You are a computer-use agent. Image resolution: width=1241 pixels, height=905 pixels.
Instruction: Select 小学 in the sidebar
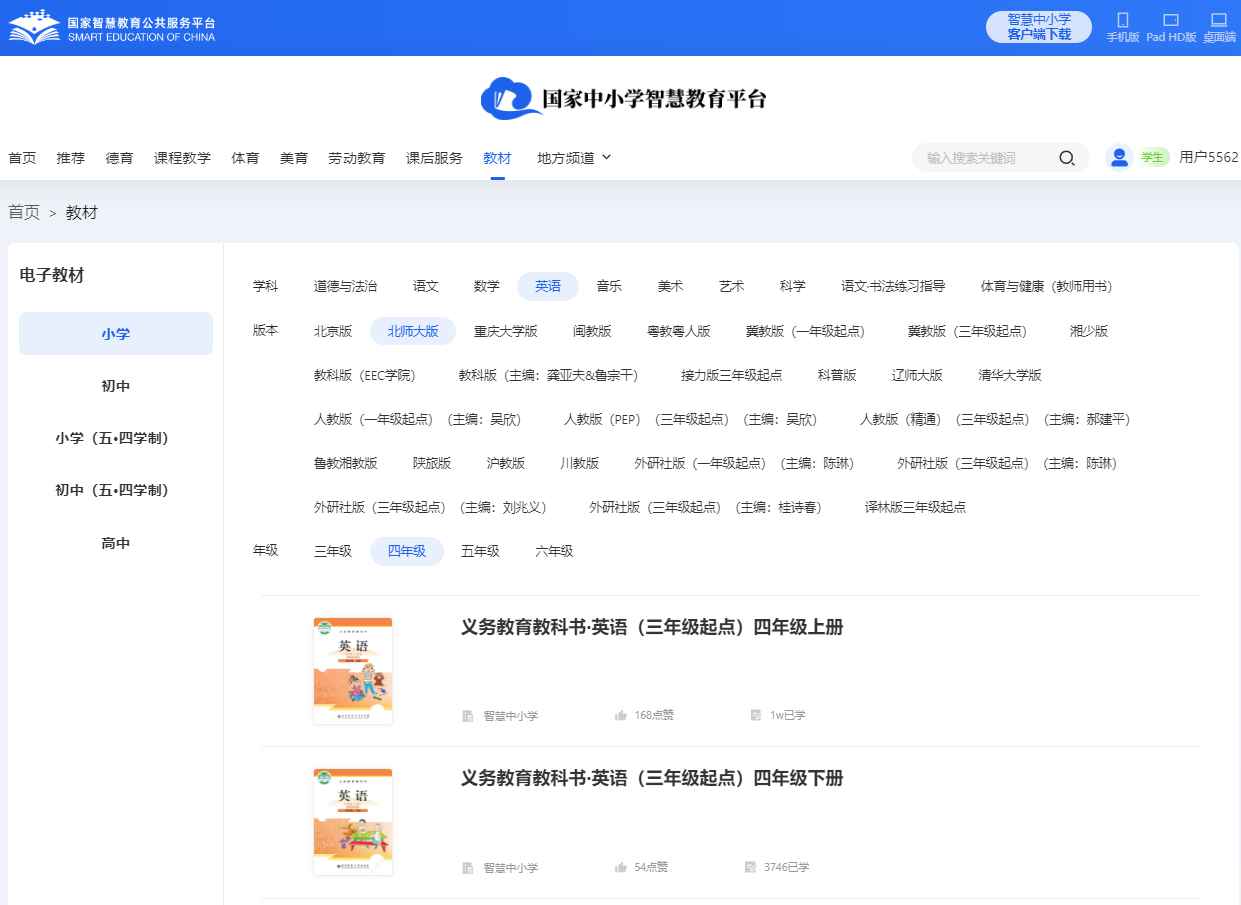pos(116,334)
